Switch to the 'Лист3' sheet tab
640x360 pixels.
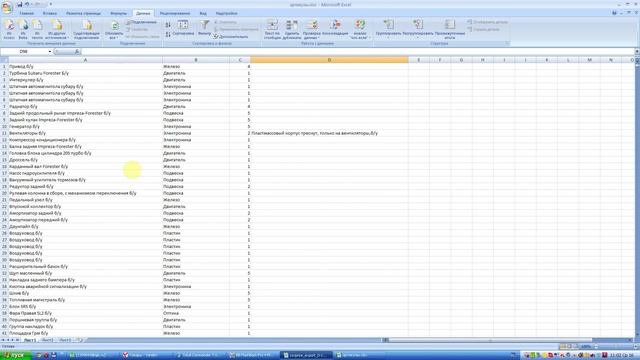[65, 340]
